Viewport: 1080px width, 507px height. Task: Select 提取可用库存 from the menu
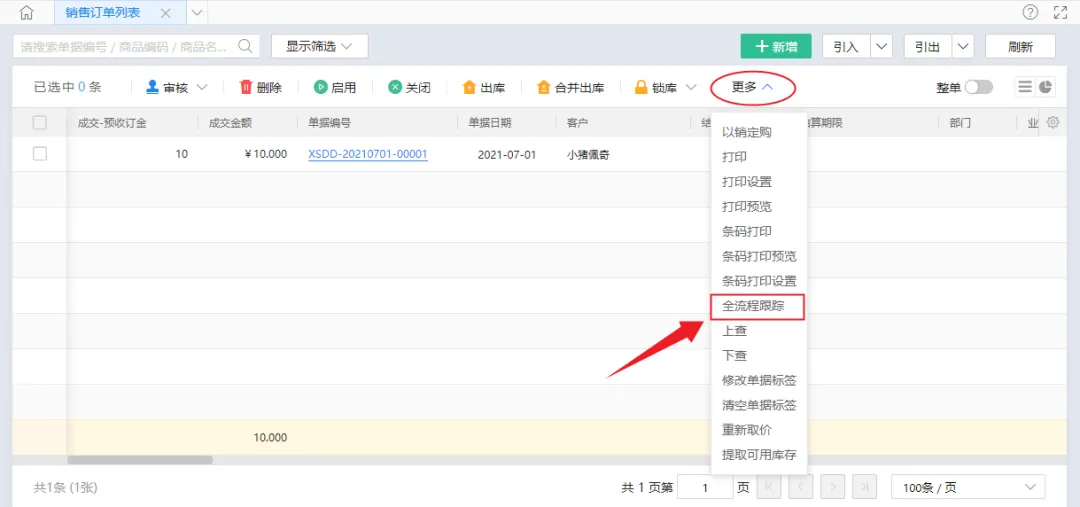pyautogui.click(x=758, y=455)
